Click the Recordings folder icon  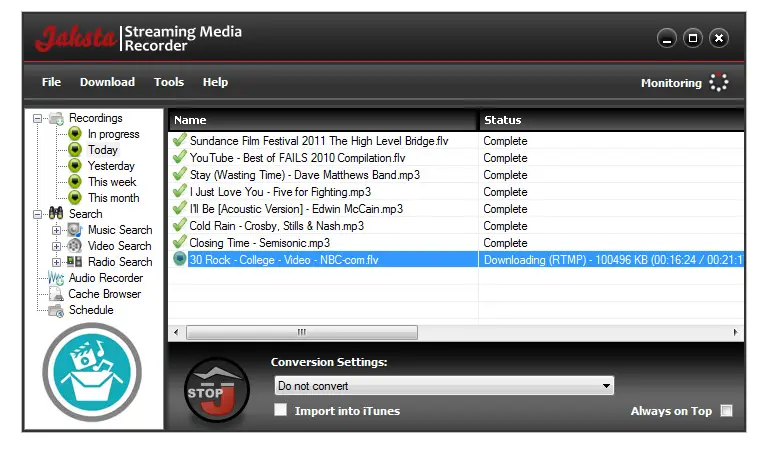point(56,118)
